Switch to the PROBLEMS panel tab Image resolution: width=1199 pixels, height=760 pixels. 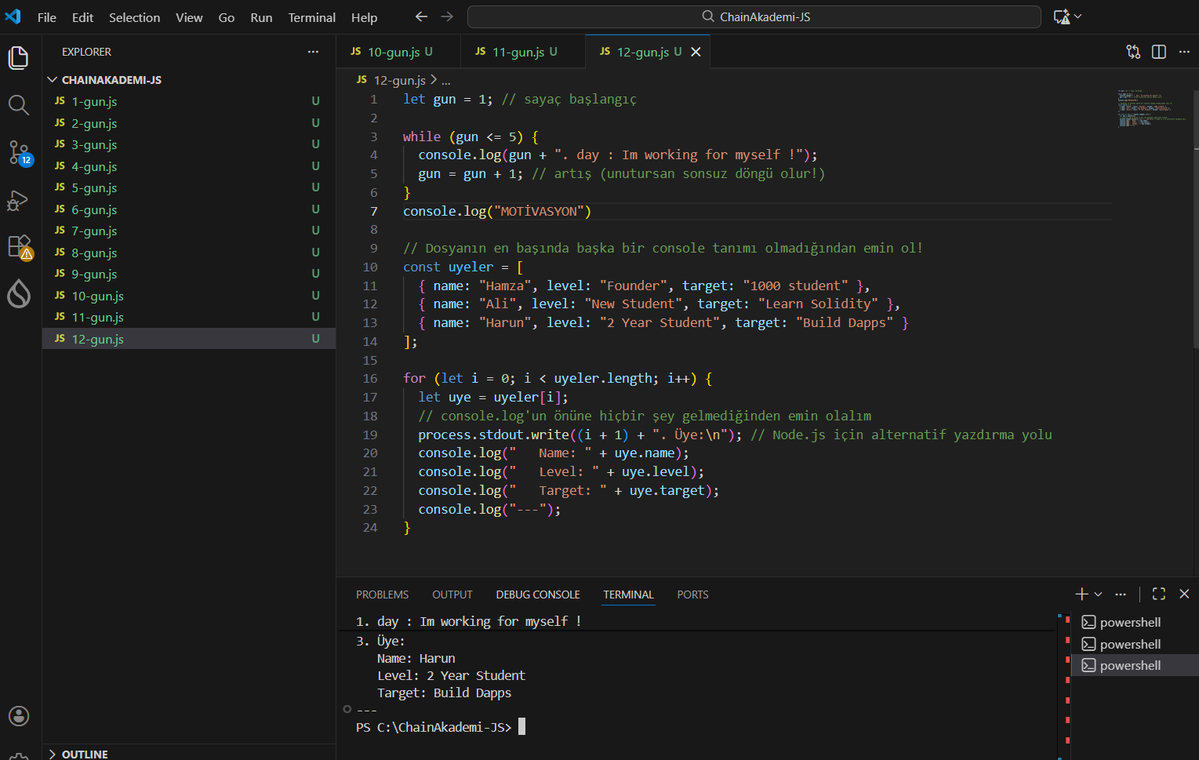click(x=382, y=594)
